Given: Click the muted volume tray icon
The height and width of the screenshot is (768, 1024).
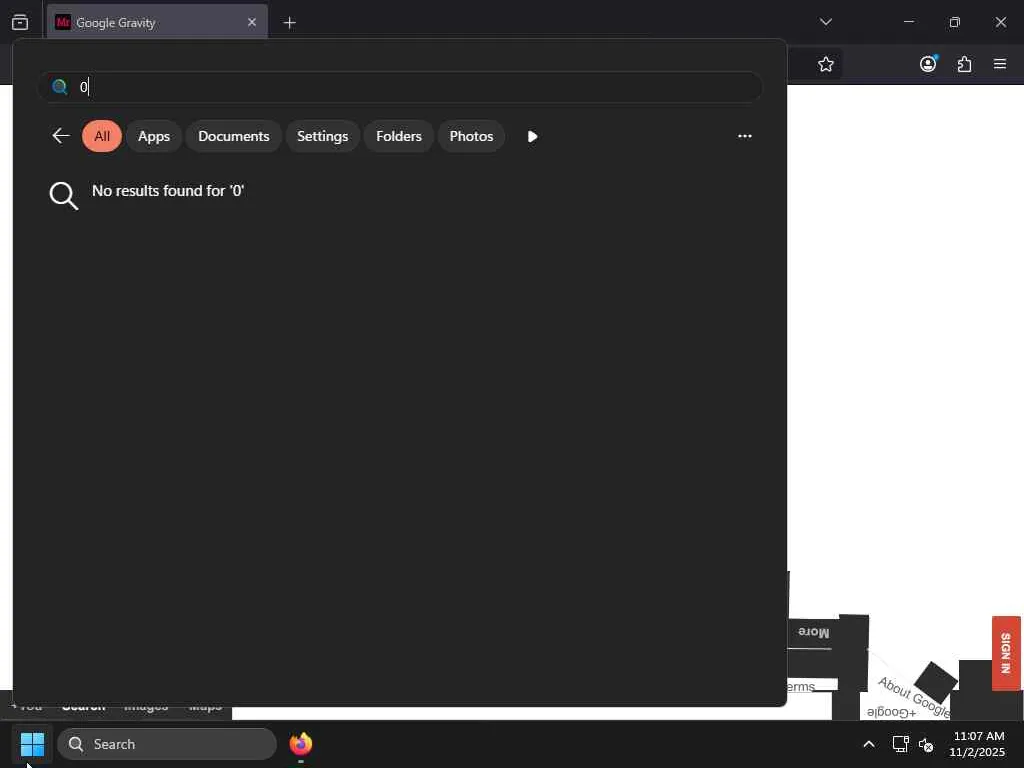Looking at the screenshot, I should pos(926,744).
